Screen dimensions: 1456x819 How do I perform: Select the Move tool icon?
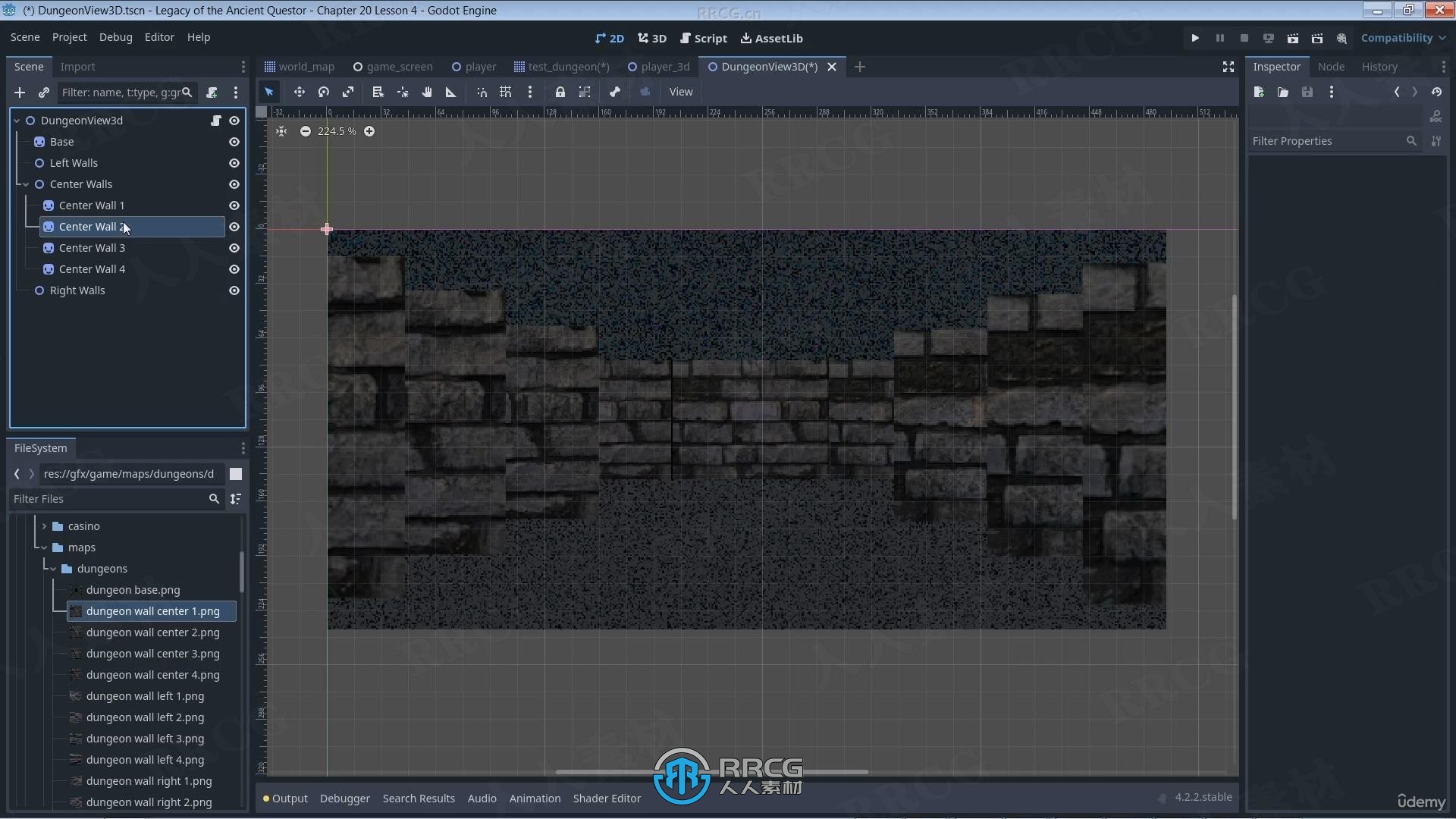[299, 92]
